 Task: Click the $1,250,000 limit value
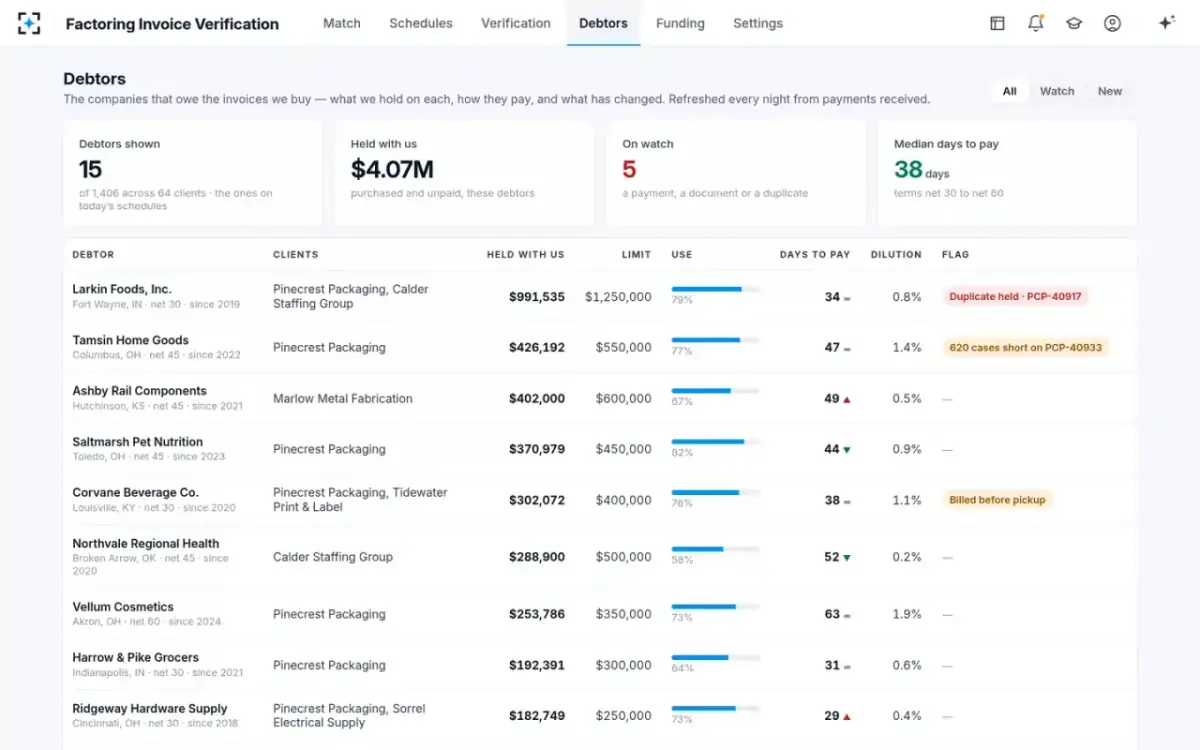click(x=619, y=297)
